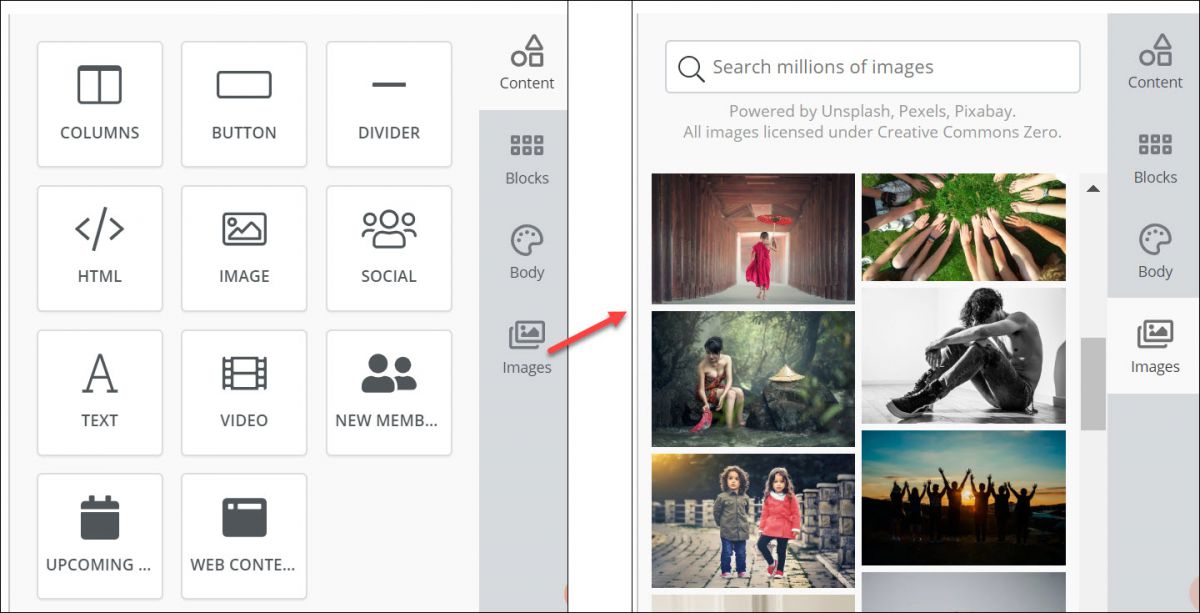Select the Columns content block
The width and height of the screenshot is (1200, 613).
(99, 104)
